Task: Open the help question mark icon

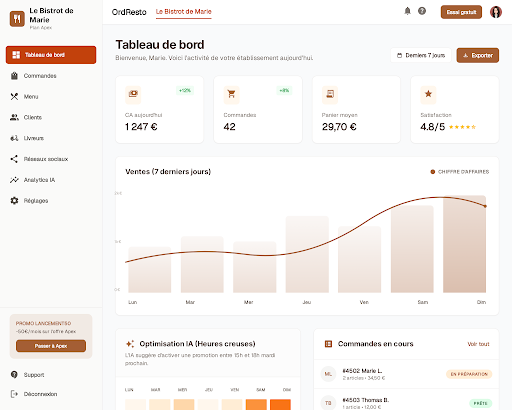Action: 422,11
